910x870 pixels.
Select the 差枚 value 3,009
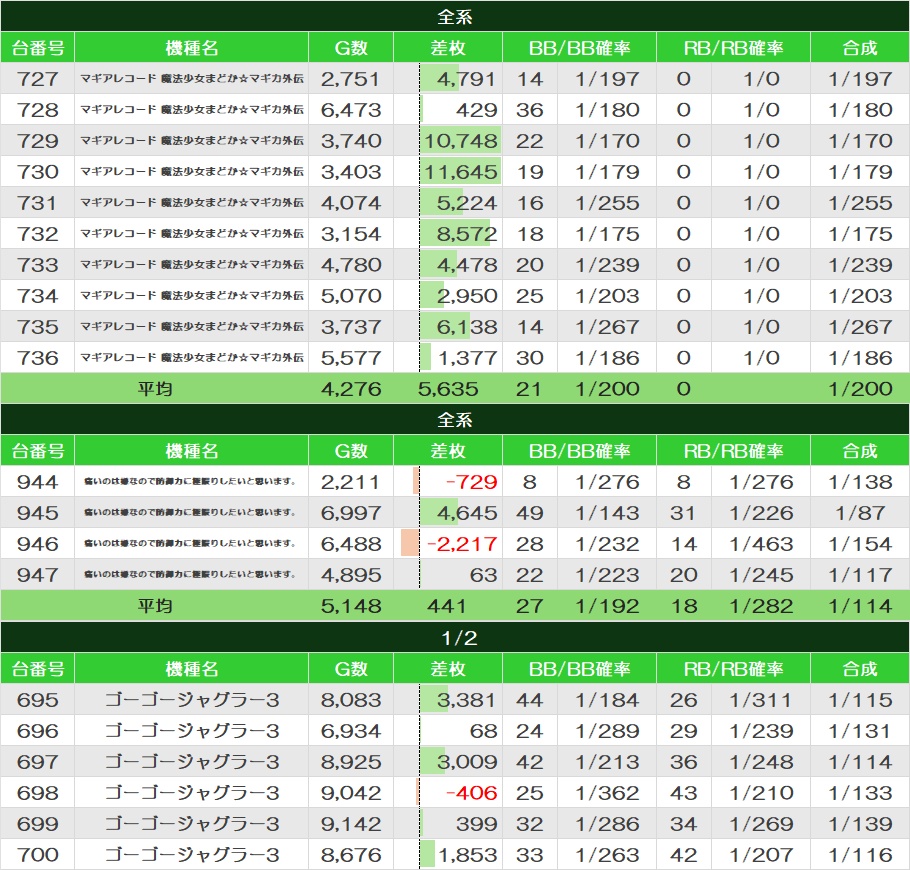(x=467, y=762)
